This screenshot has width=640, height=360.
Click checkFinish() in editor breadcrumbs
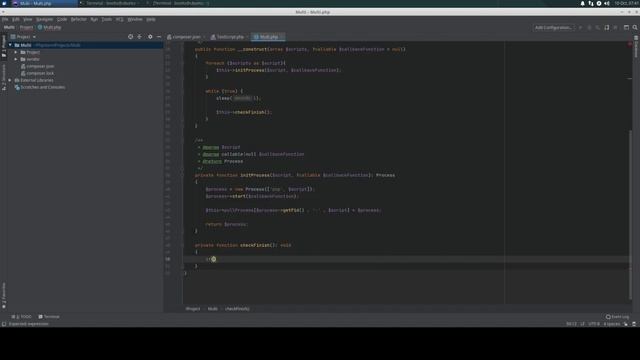[x=237, y=309]
